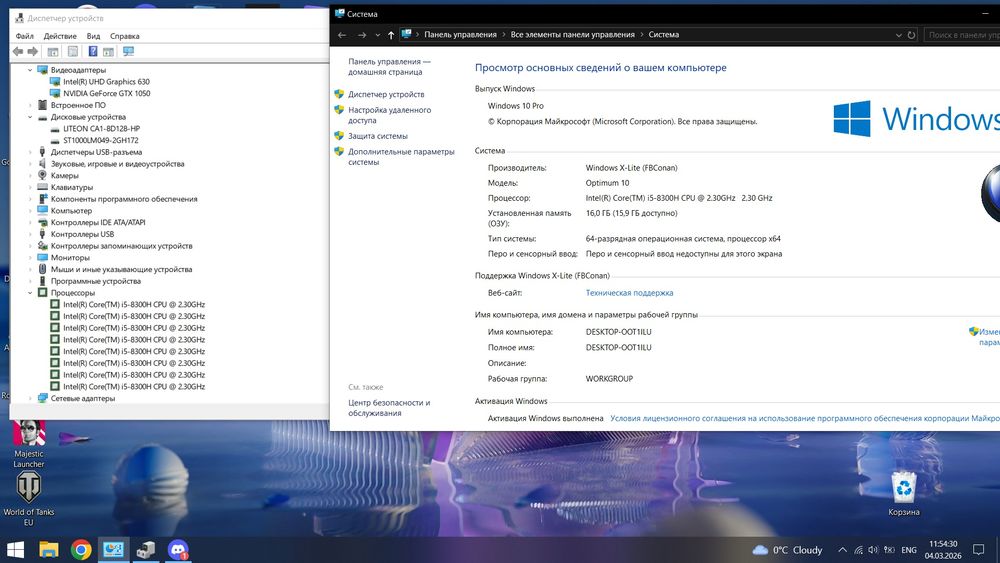Click the Back arrow in Система window

342,35
